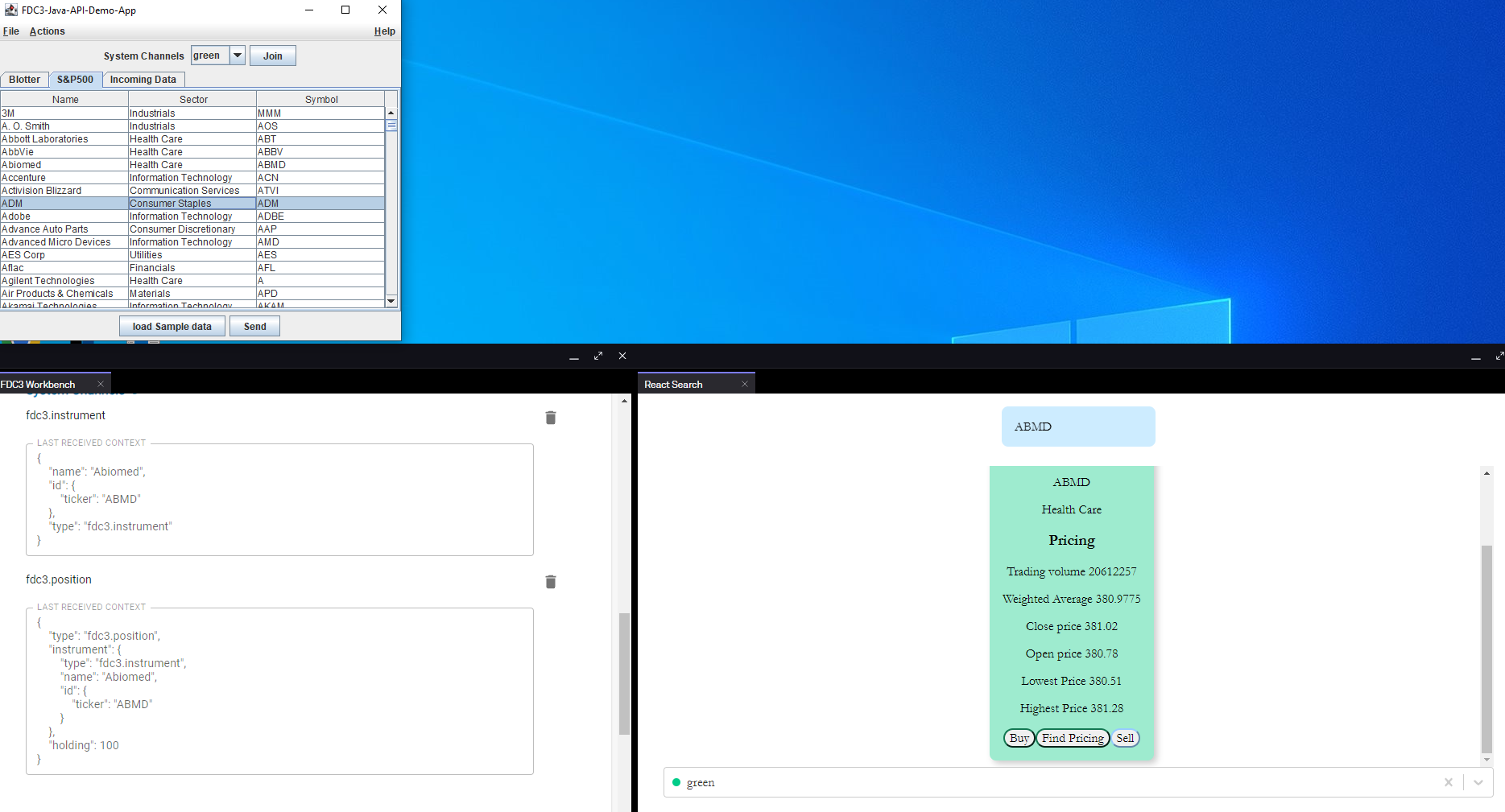
Task: Minimize the FDC3 Workbench window
Action: click(x=574, y=357)
